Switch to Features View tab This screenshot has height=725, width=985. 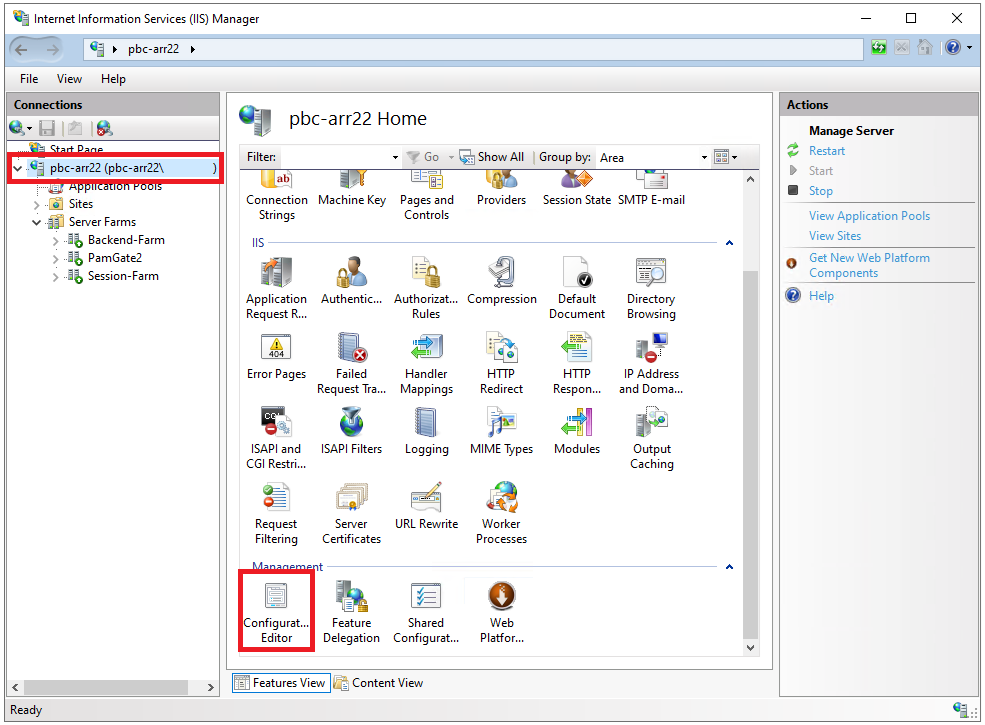(x=281, y=683)
